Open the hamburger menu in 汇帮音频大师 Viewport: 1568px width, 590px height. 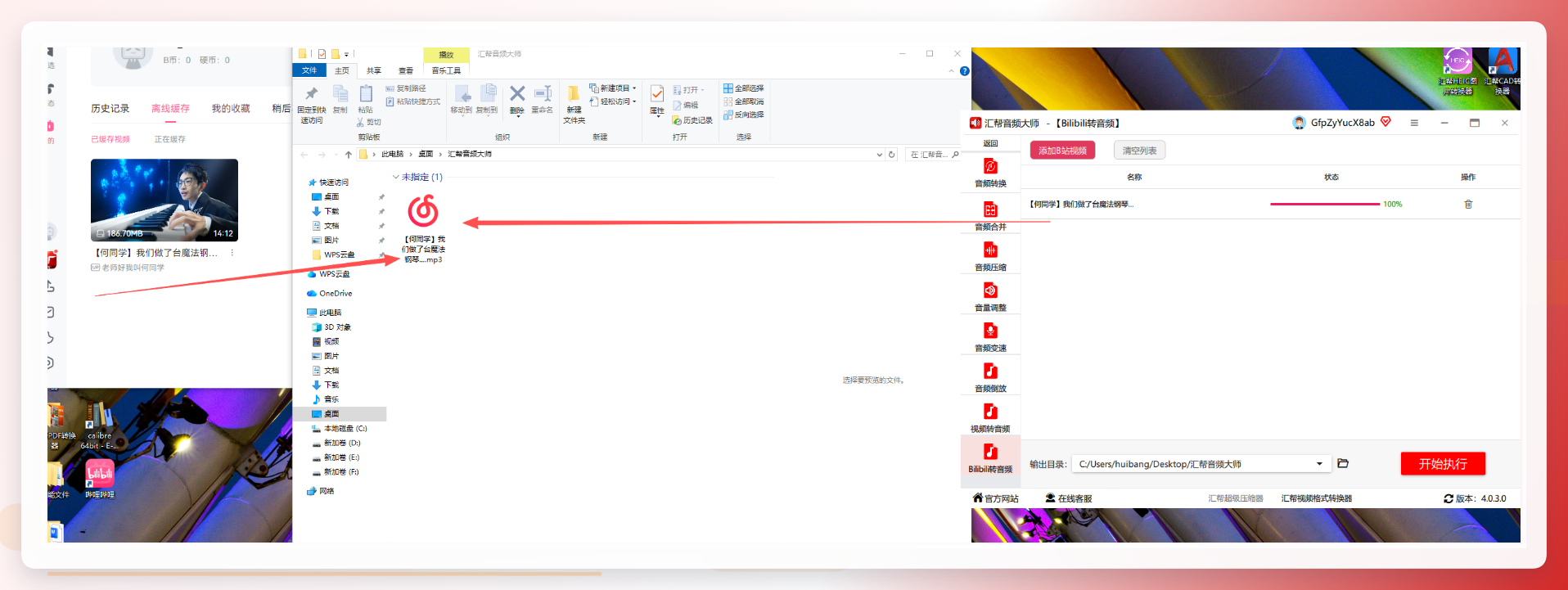tap(1414, 123)
